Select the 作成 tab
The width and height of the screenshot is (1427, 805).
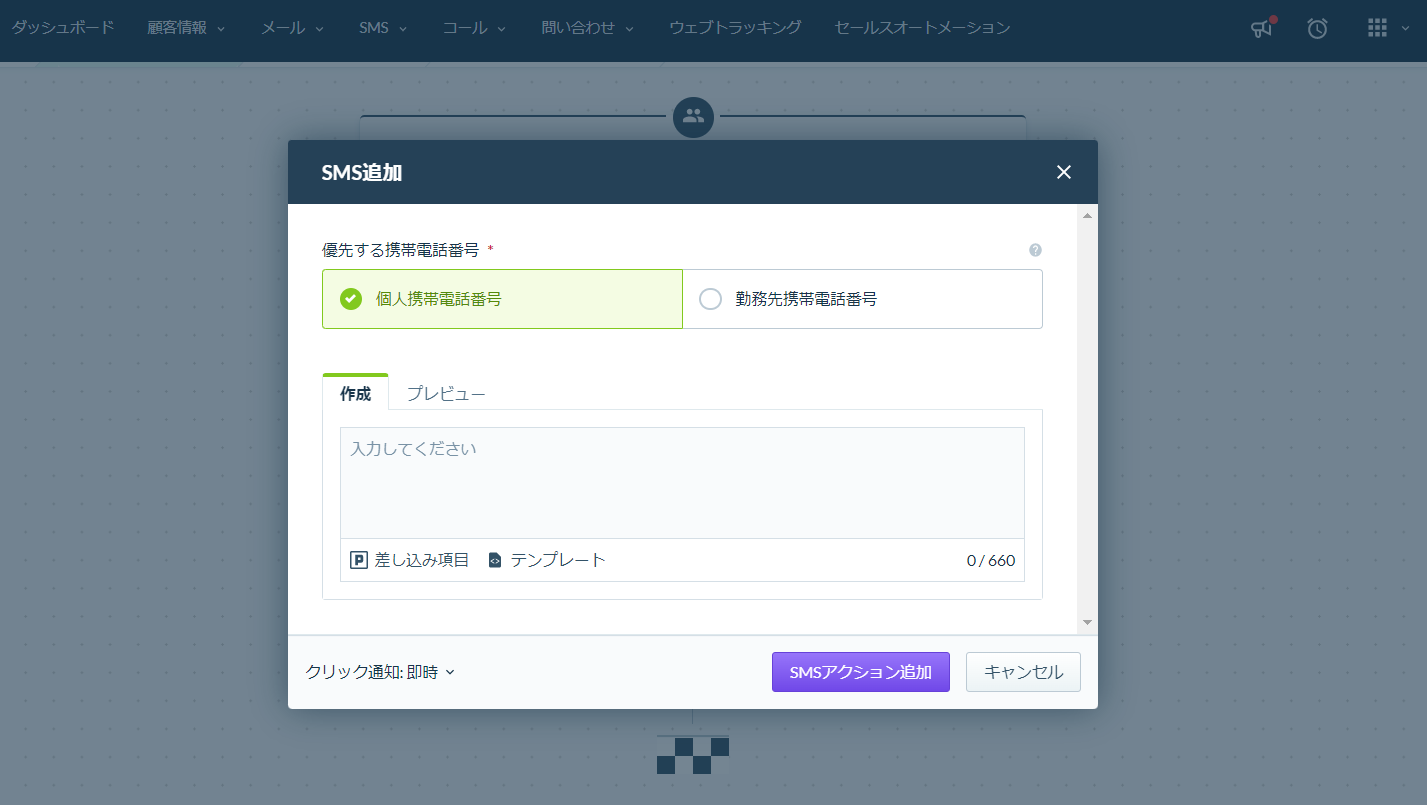click(x=355, y=394)
